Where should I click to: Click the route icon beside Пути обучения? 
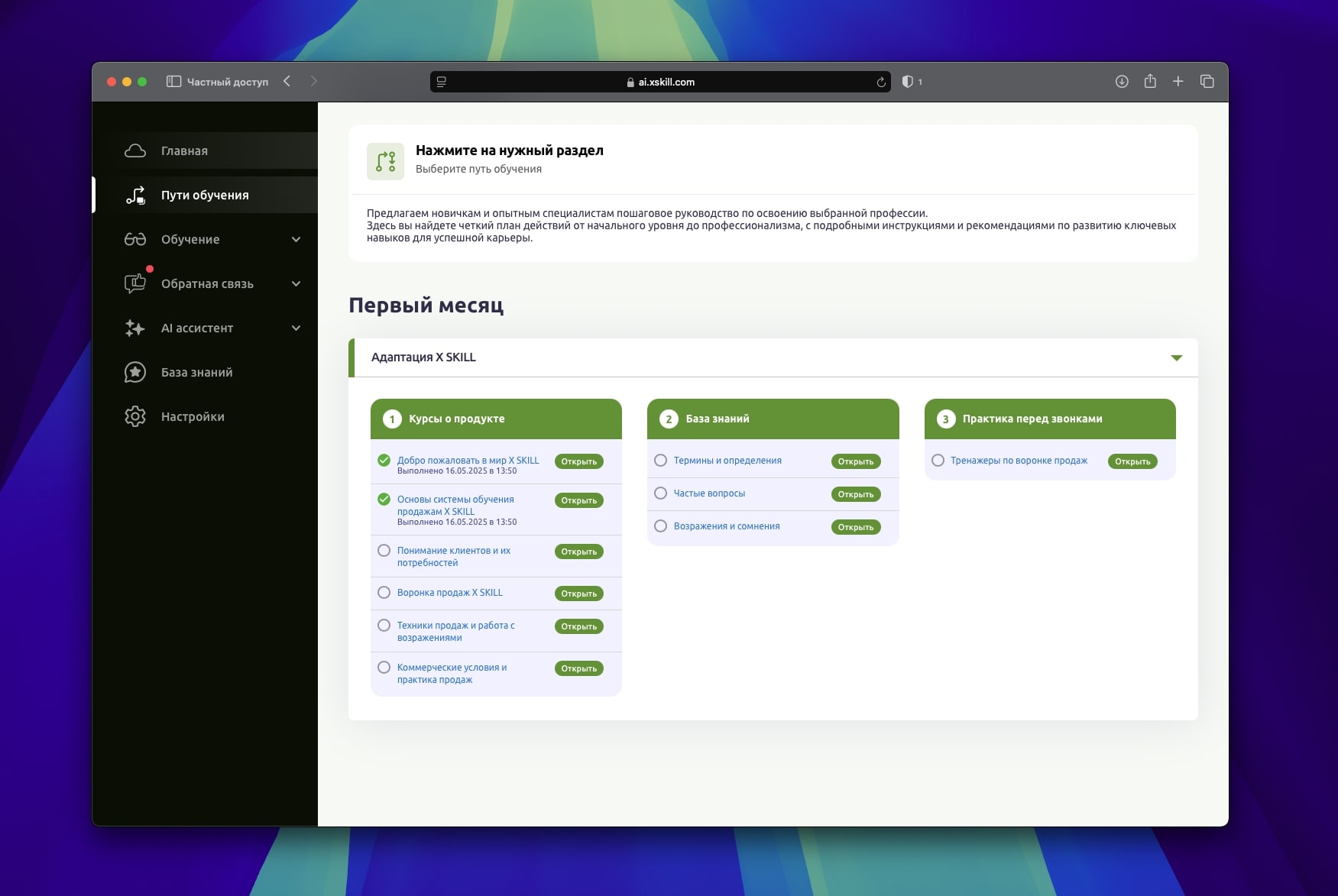tap(135, 195)
